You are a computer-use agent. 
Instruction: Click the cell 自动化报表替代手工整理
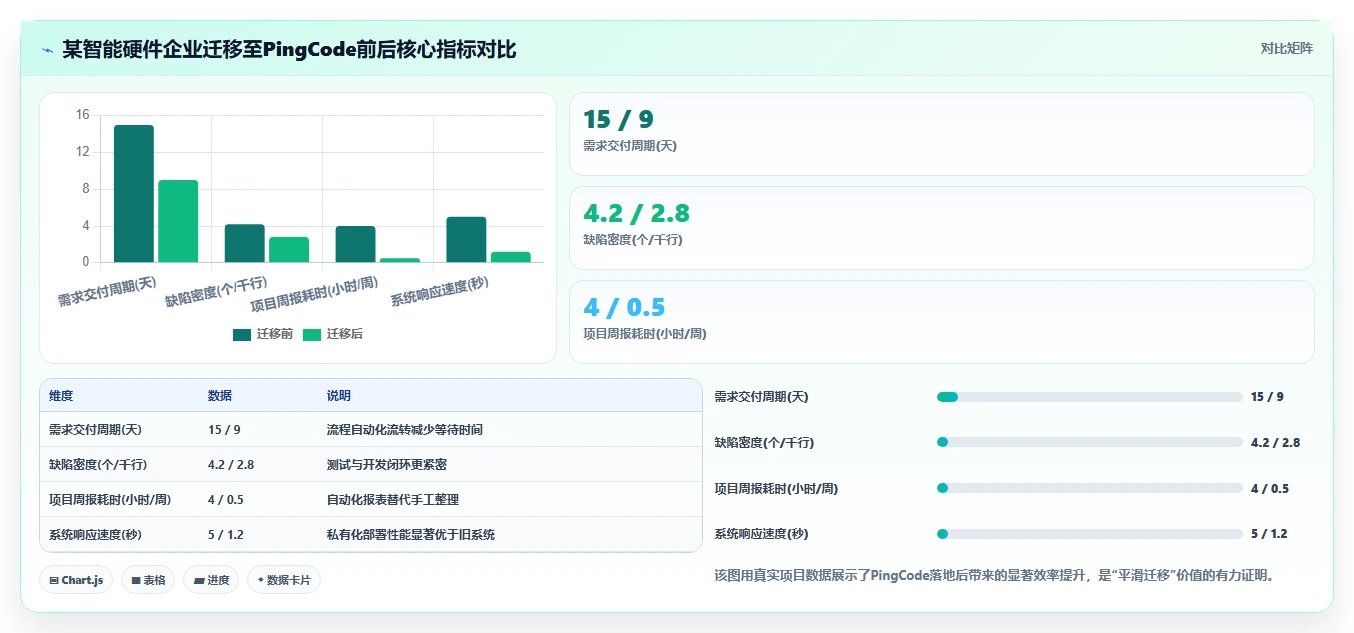click(393, 500)
